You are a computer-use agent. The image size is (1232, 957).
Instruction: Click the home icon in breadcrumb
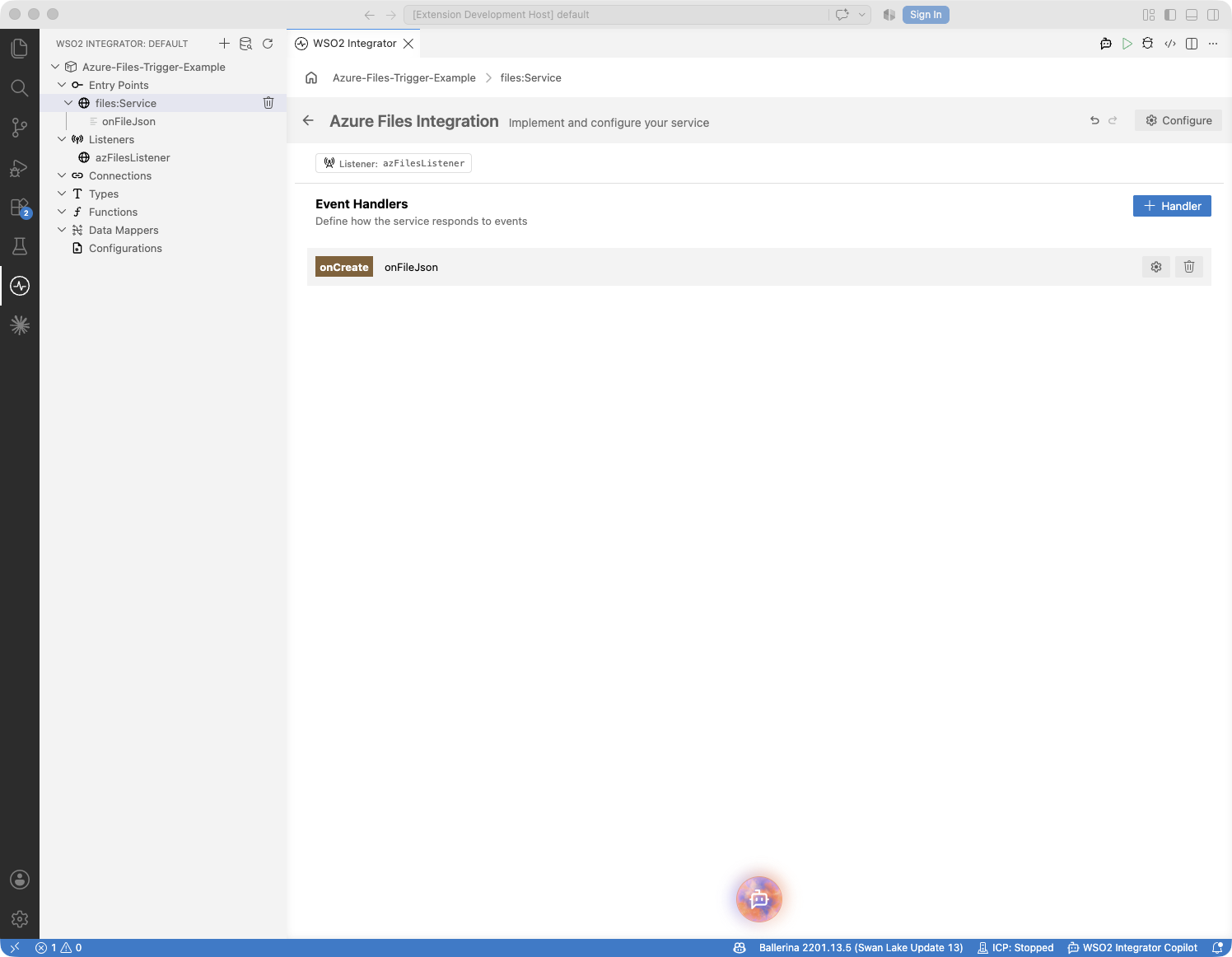tap(311, 77)
